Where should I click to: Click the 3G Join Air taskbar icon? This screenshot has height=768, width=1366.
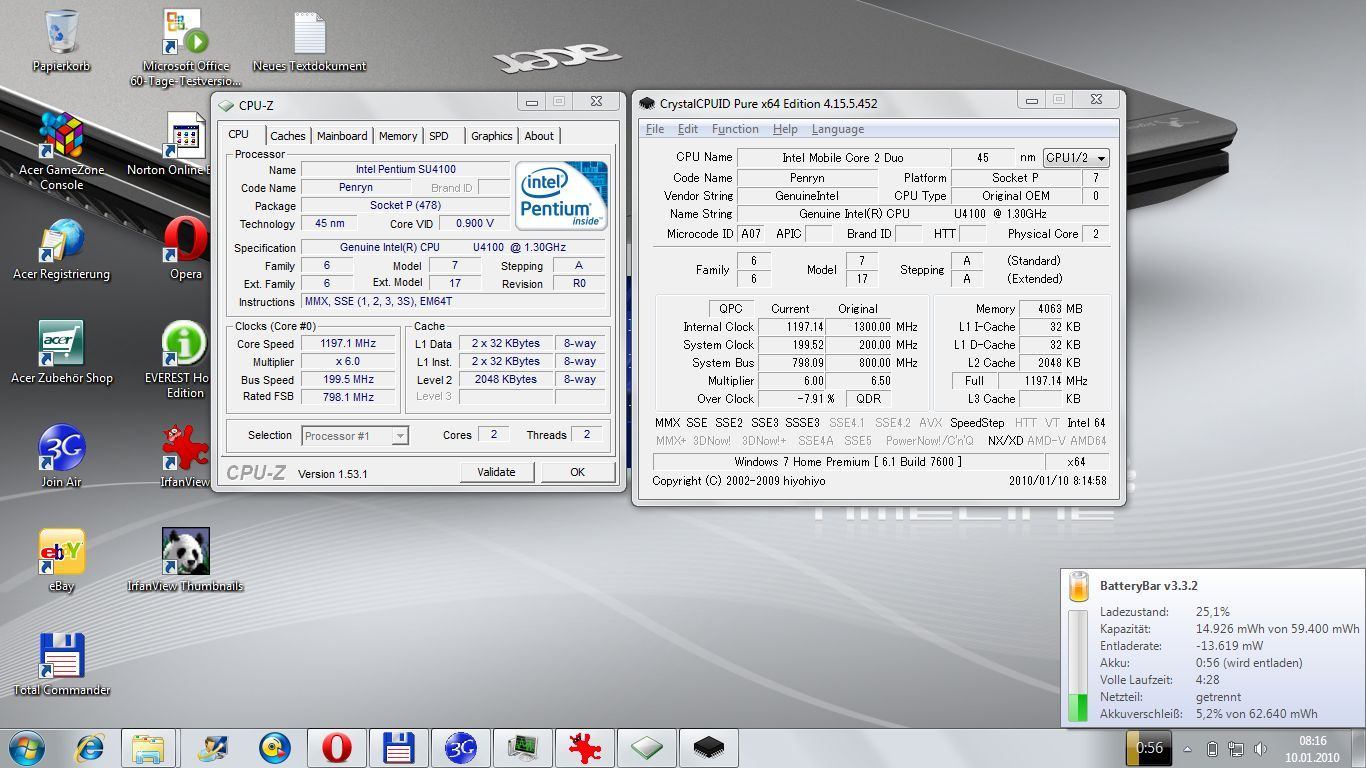pos(460,748)
